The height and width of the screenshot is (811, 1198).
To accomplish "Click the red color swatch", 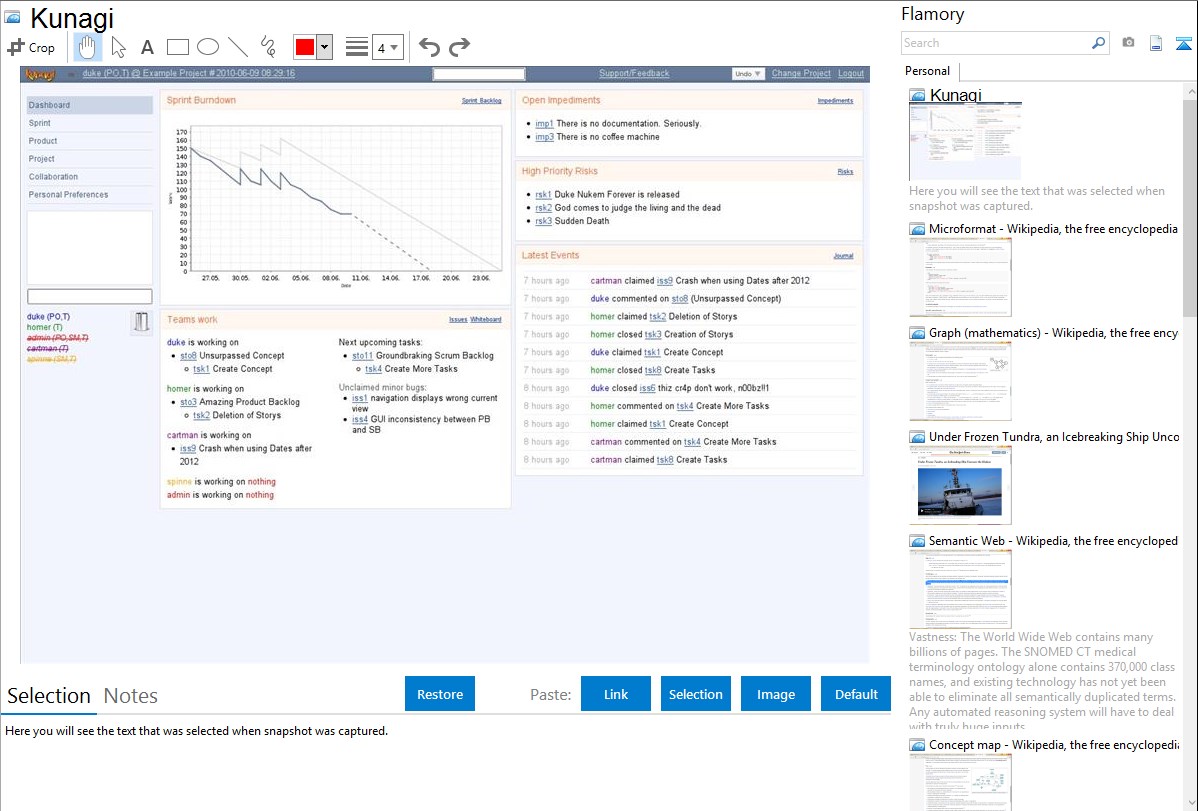I will (x=305, y=47).
